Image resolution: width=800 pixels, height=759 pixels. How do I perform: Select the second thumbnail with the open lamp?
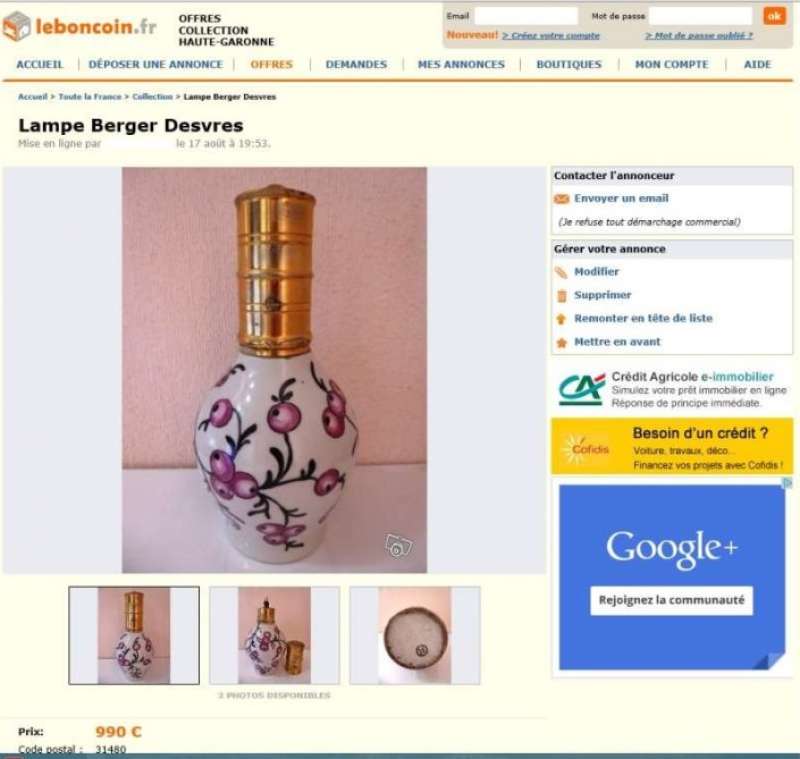point(274,636)
